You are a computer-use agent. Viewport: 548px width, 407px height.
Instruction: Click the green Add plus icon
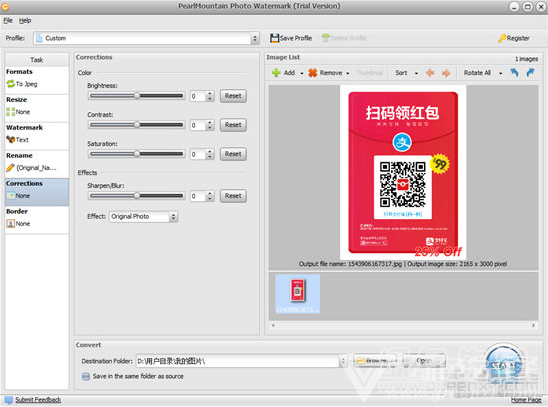[276, 73]
